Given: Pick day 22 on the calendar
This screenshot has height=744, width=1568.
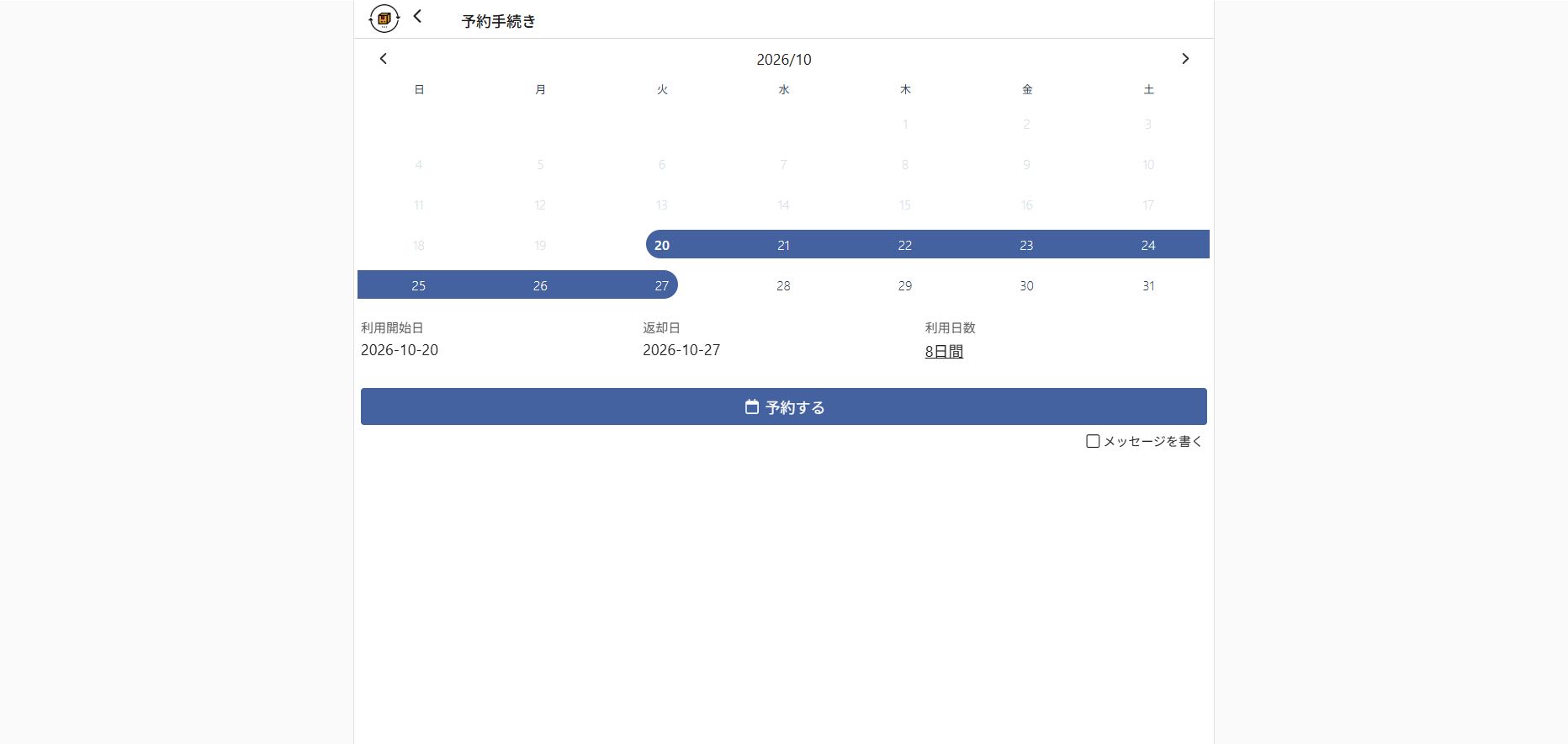Looking at the screenshot, I should tap(905, 245).
